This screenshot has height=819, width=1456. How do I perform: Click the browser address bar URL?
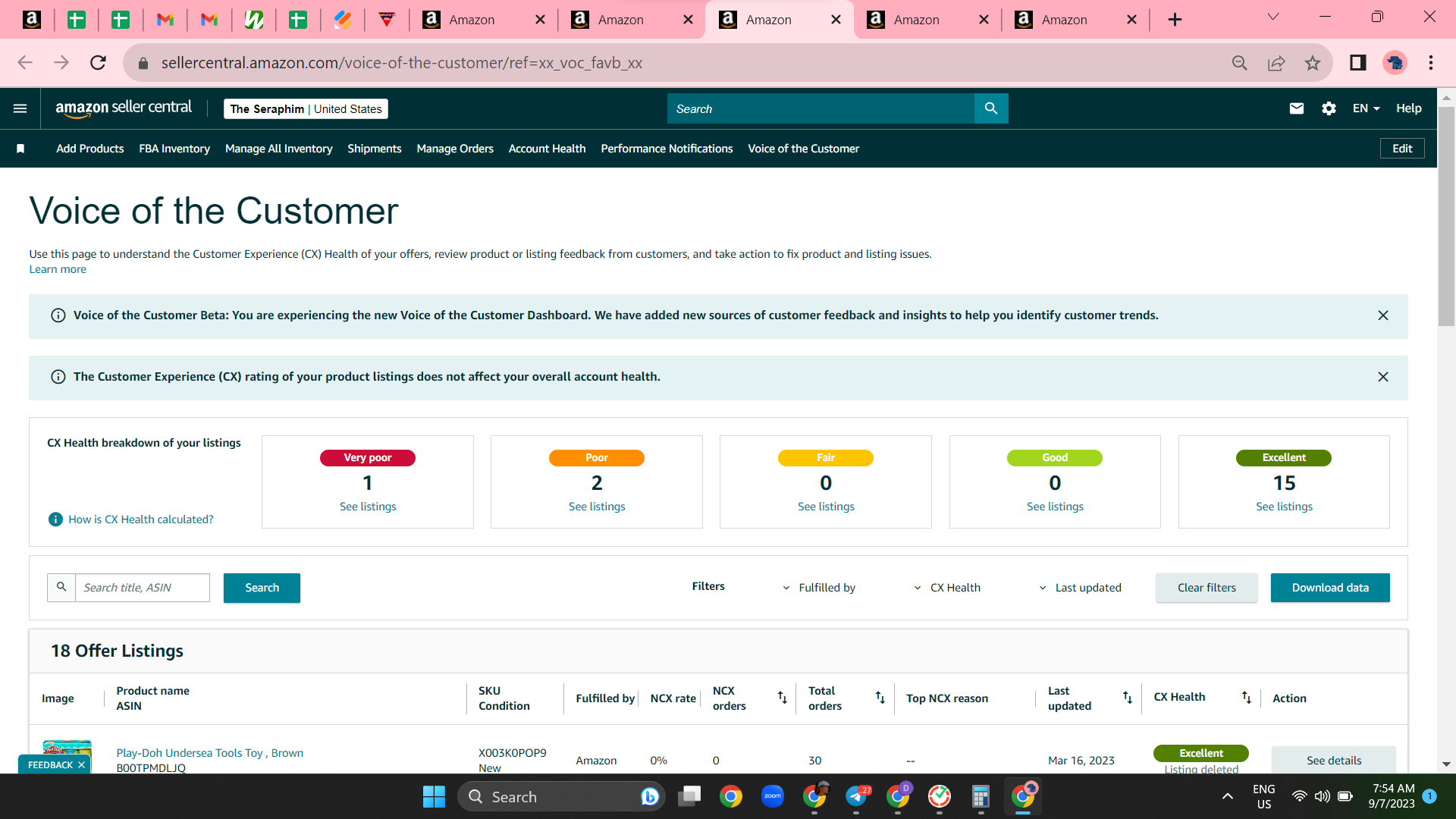coord(402,63)
